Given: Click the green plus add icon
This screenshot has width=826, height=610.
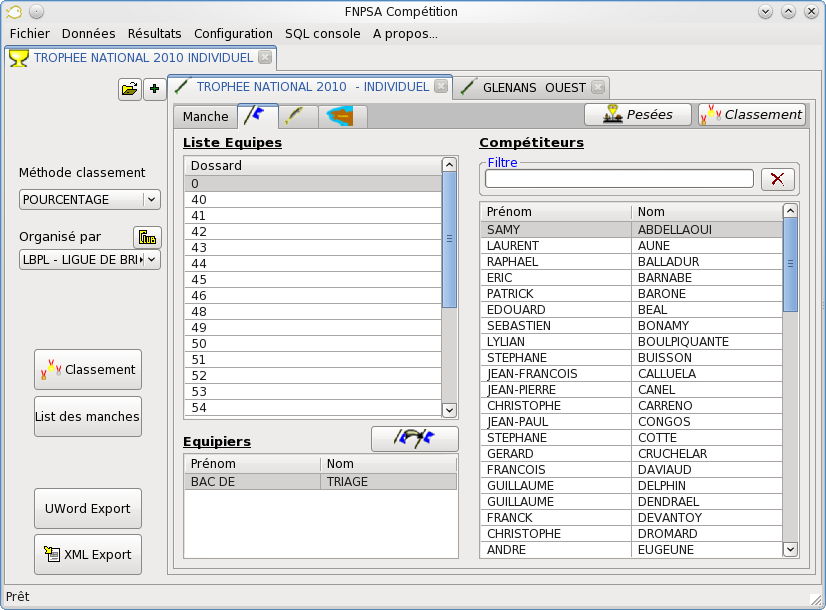Looking at the screenshot, I should pos(154,89).
